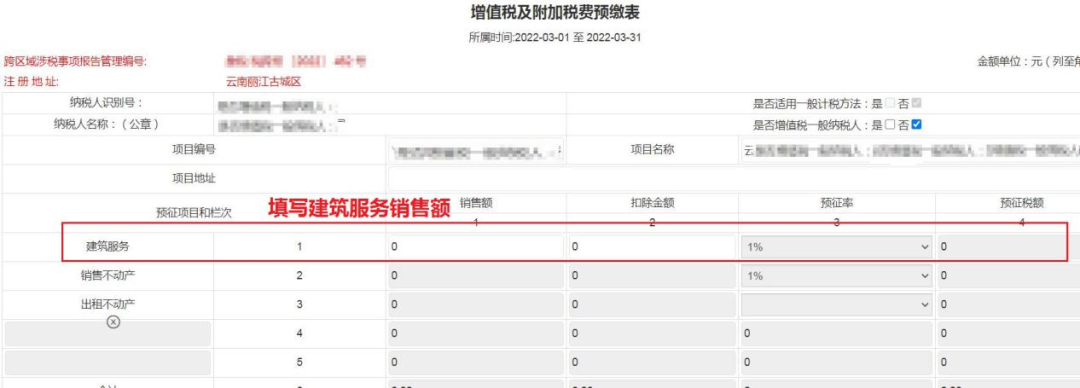Viewport: 1080px width, 388px height.
Task: Open 预征率 dropdown in 销售不动产 row
Action: (837, 276)
